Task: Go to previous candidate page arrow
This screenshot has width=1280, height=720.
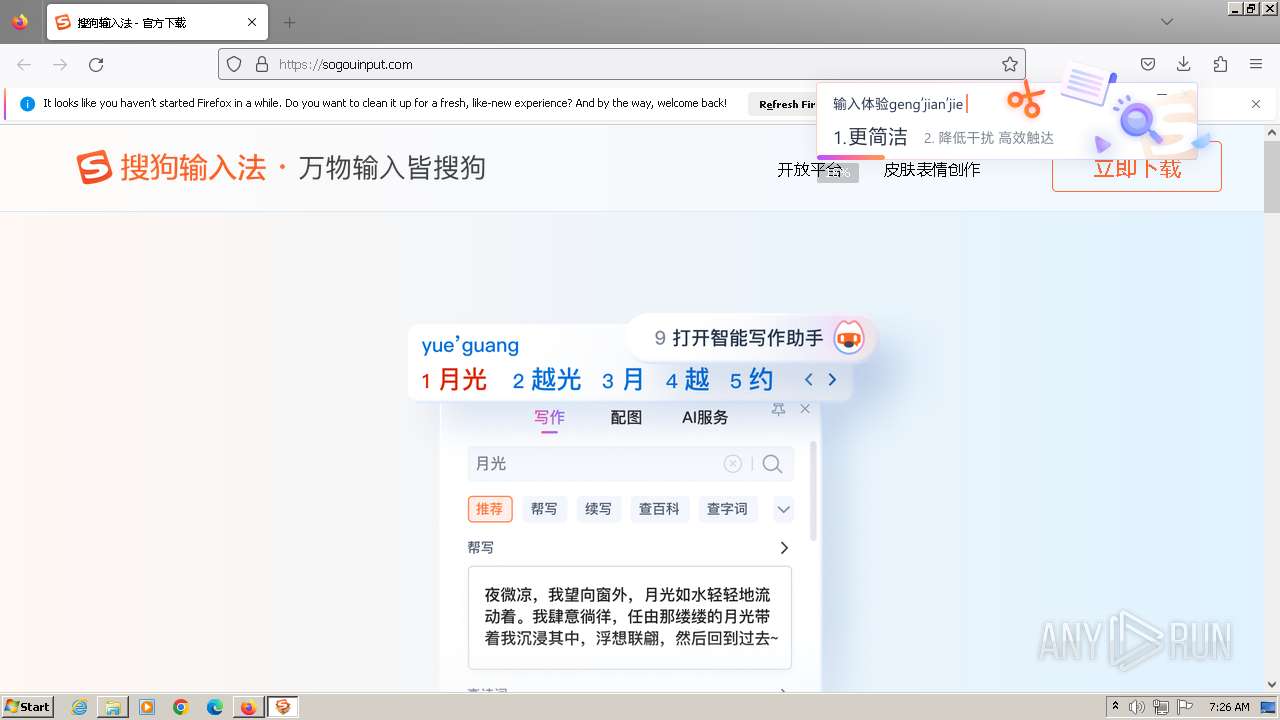Action: pyautogui.click(x=809, y=380)
